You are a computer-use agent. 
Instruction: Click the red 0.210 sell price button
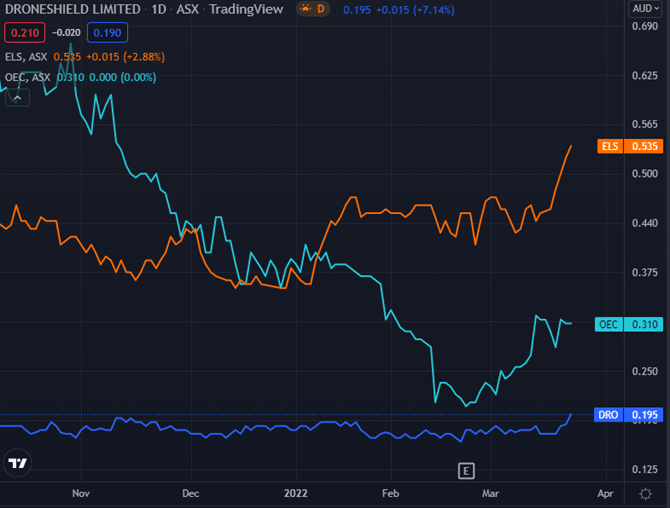tap(25, 33)
